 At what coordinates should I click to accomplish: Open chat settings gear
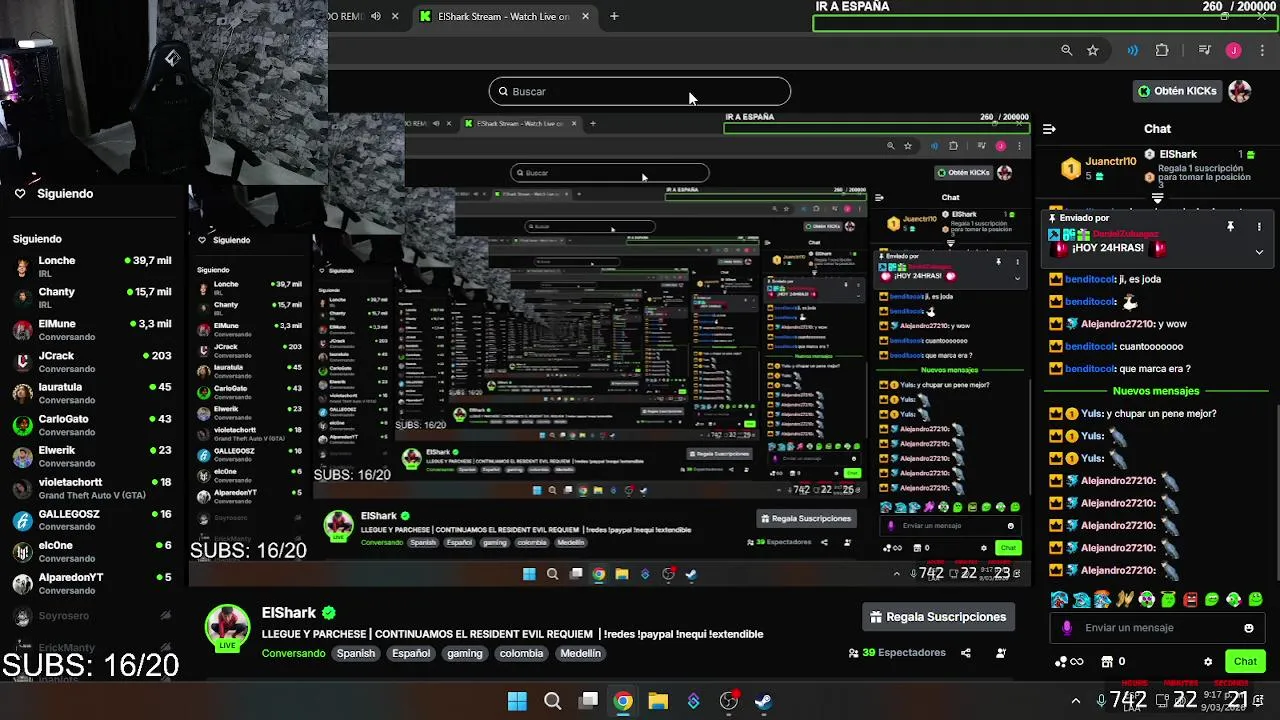1208,662
